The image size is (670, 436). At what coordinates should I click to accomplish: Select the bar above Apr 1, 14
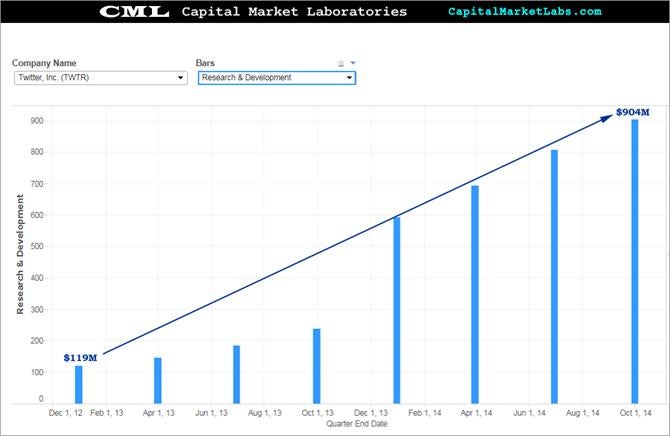point(475,295)
